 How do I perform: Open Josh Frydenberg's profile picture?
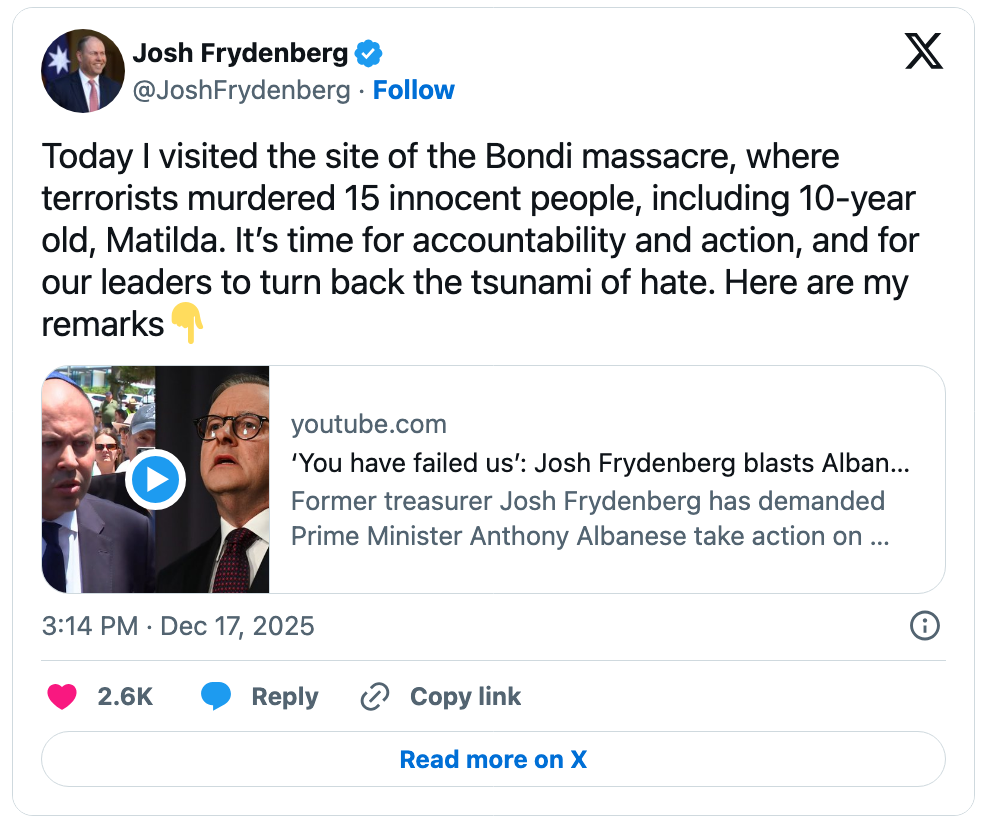pyautogui.click(x=83, y=71)
